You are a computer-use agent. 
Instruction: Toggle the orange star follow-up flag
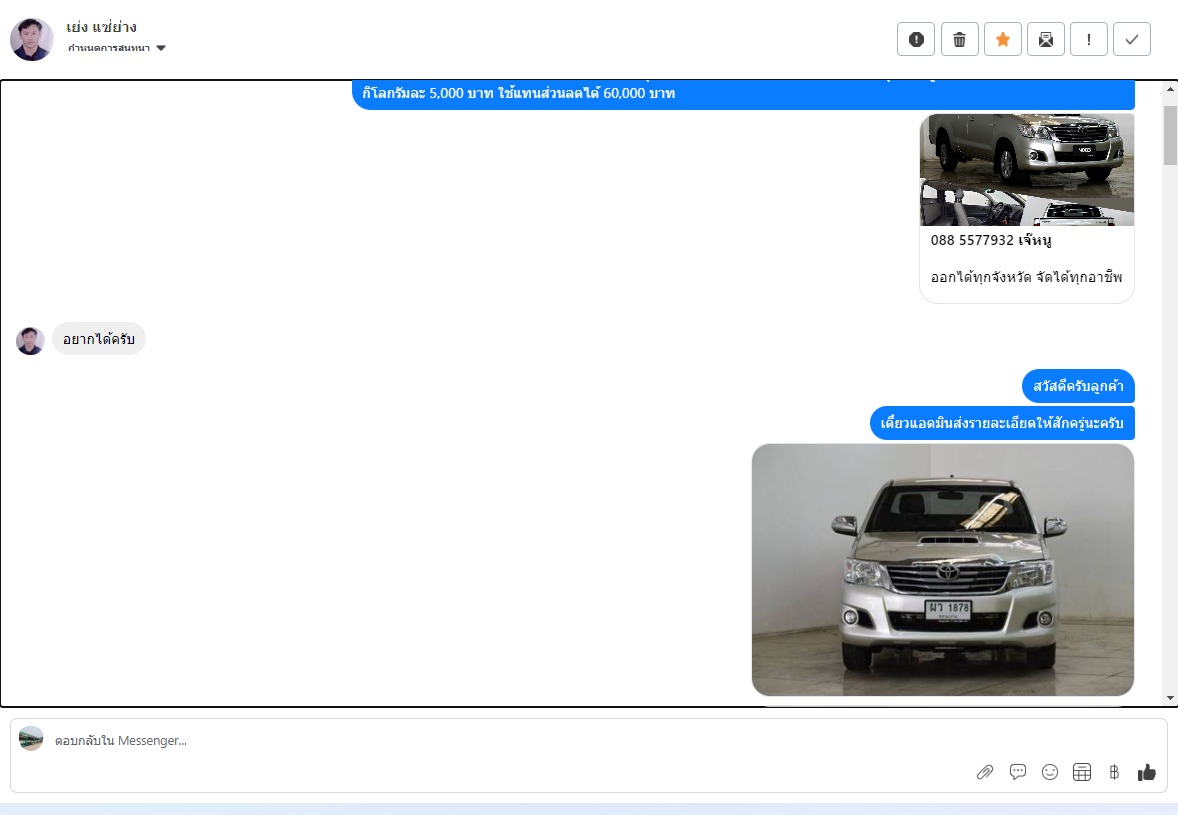click(1002, 39)
